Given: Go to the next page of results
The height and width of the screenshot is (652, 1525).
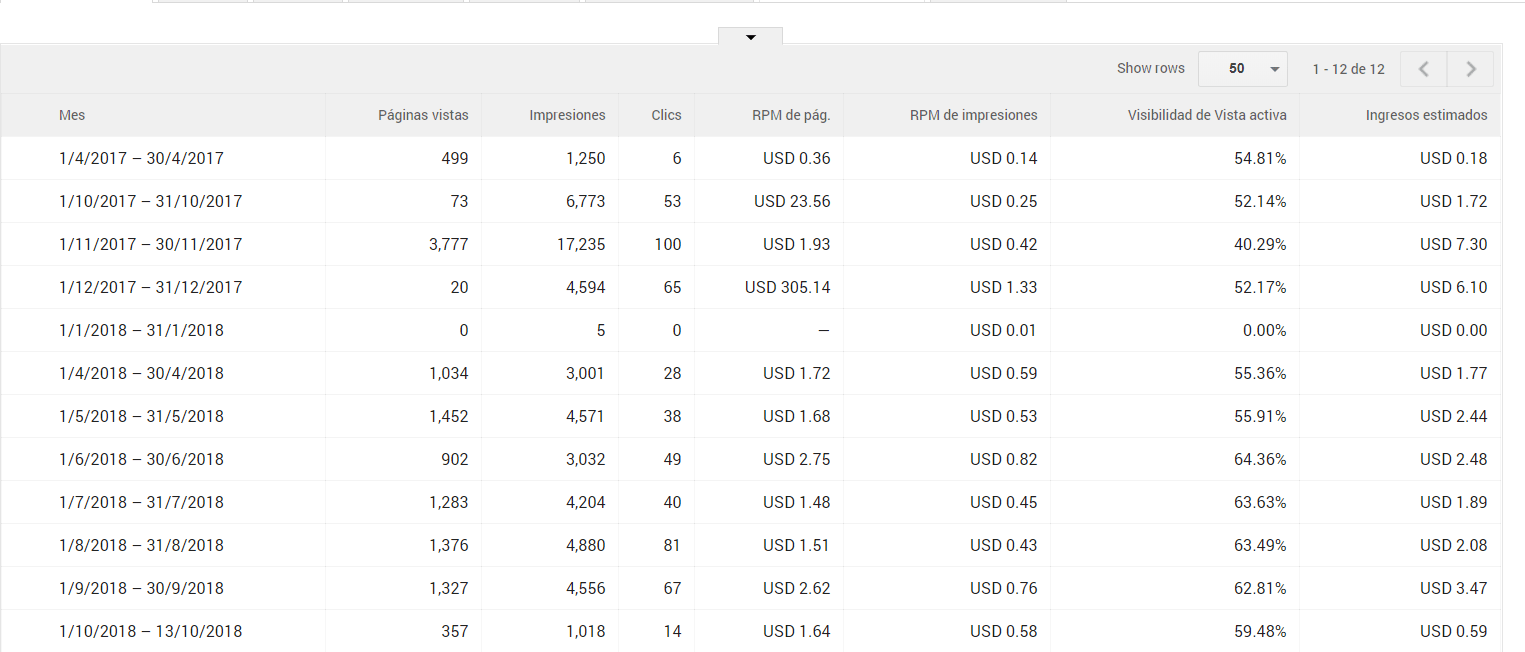Looking at the screenshot, I should [1471, 69].
